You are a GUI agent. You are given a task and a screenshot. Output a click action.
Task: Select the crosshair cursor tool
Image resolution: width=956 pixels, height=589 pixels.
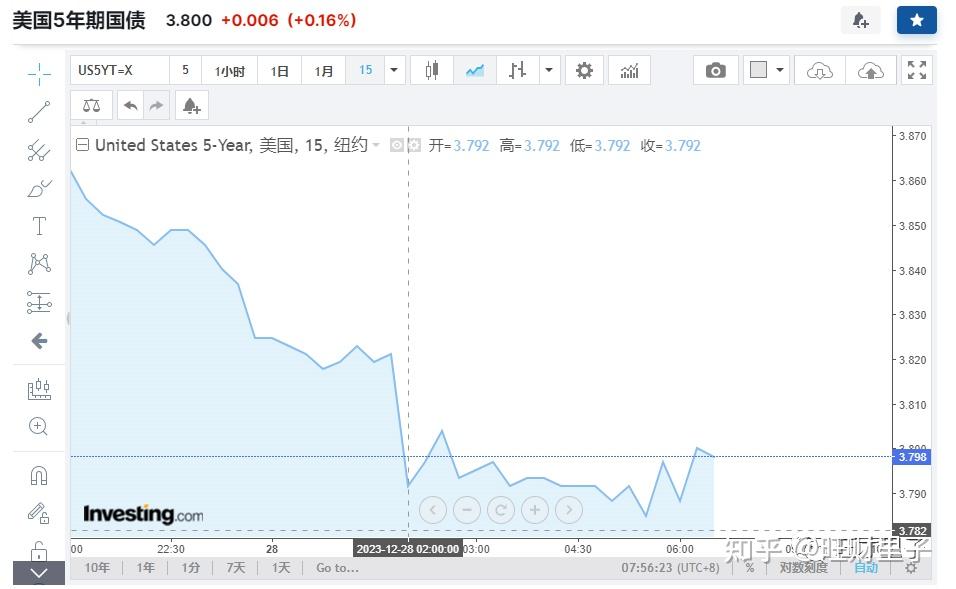(39, 73)
